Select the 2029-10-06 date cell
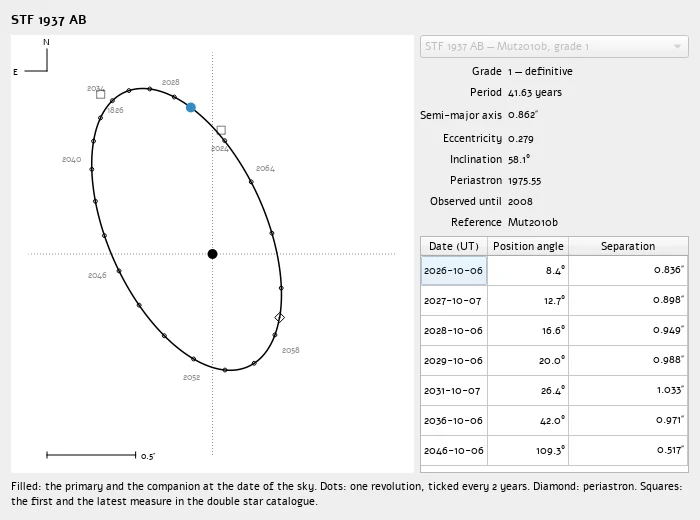 click(454, 361)
